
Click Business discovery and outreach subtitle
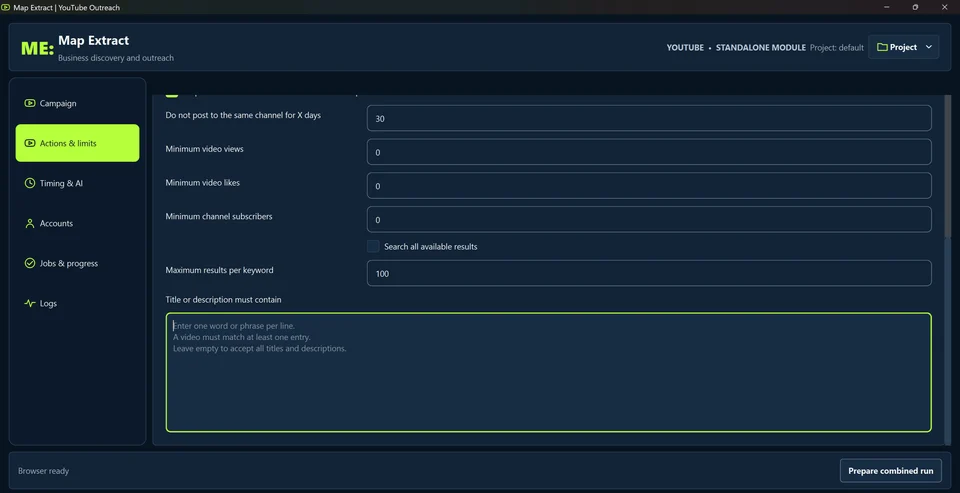pos(116,58)
